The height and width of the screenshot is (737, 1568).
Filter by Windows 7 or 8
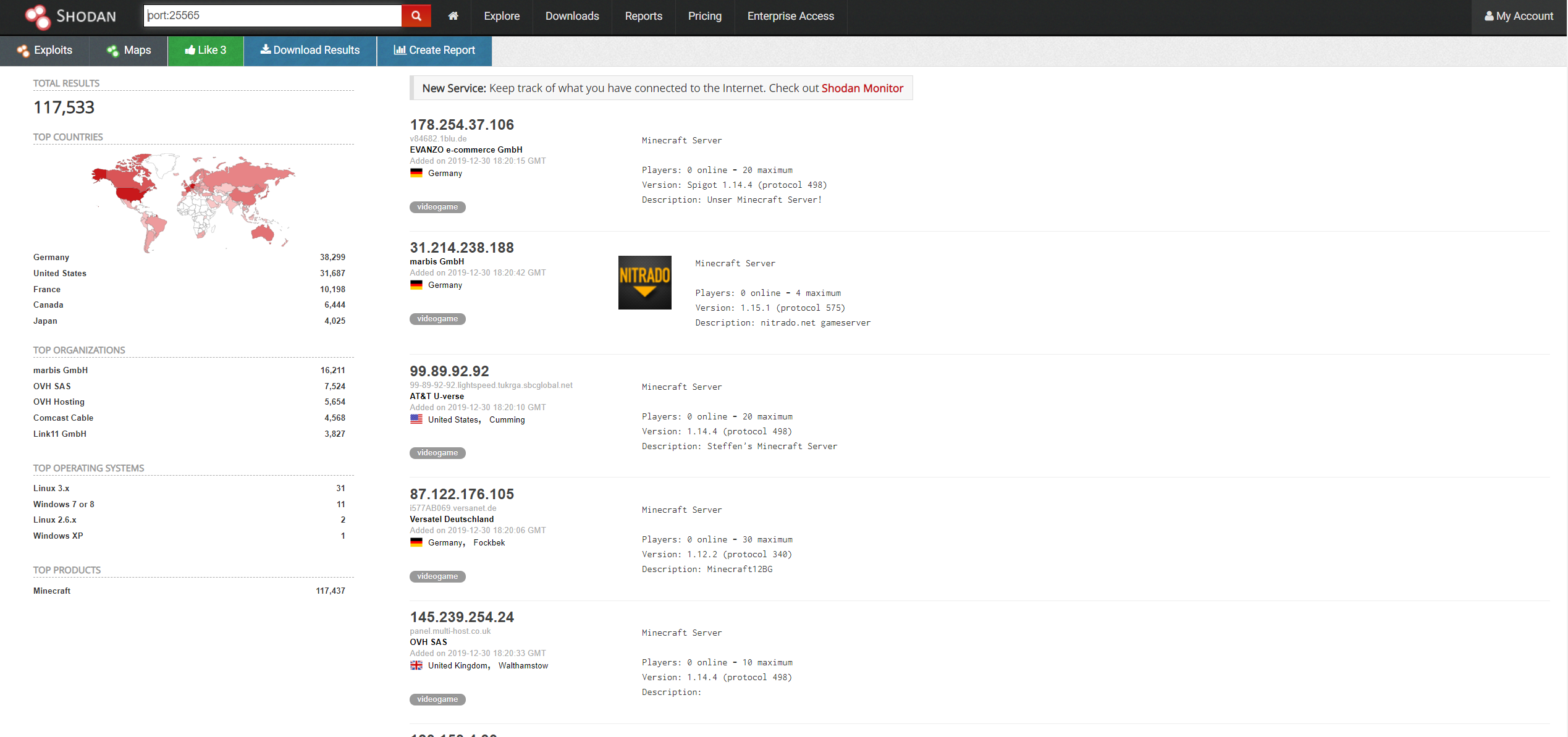(x=64, y=504)
